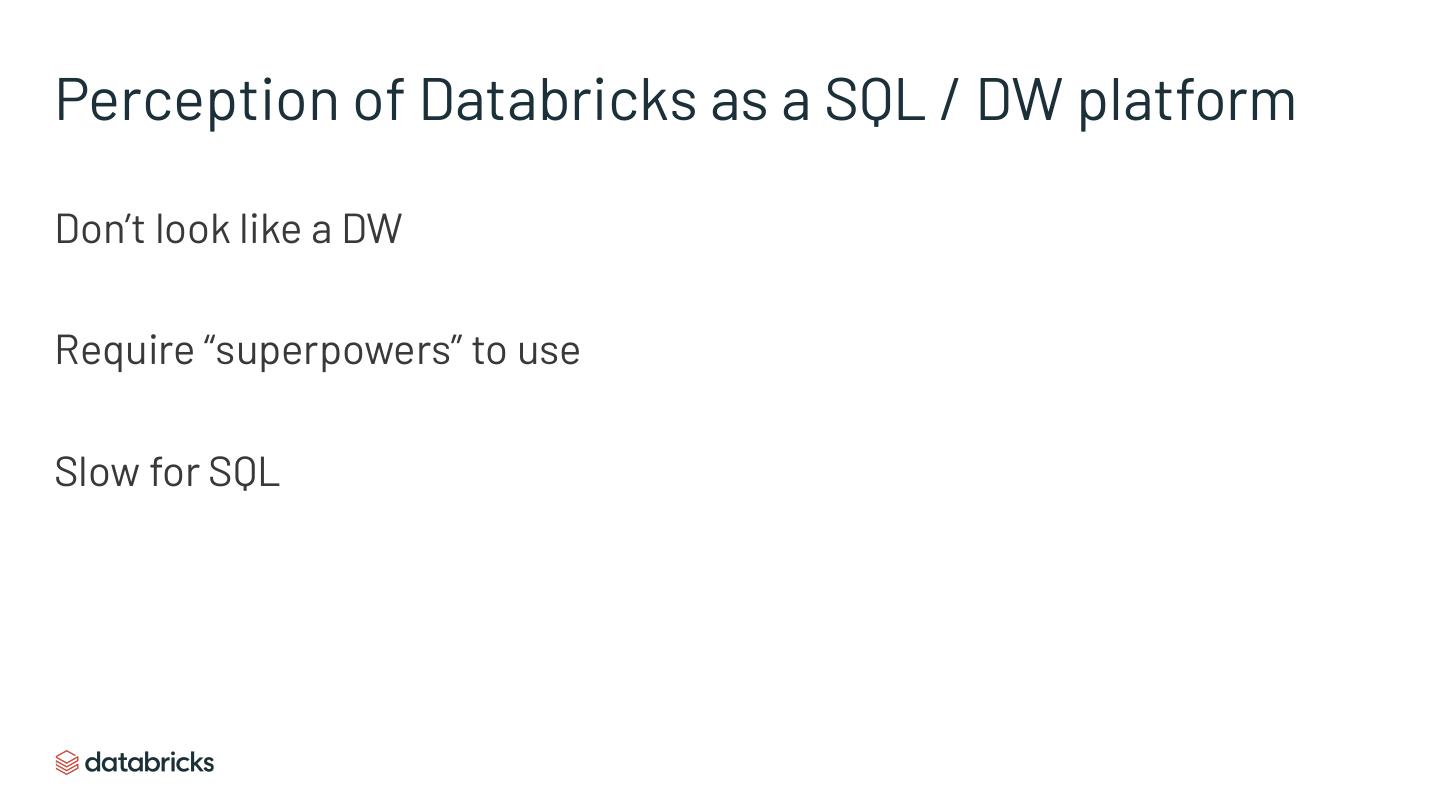Click the word "use" in the second line
Image resolution: width=1440 pixels, height=810 pixels.
(549, 351)
